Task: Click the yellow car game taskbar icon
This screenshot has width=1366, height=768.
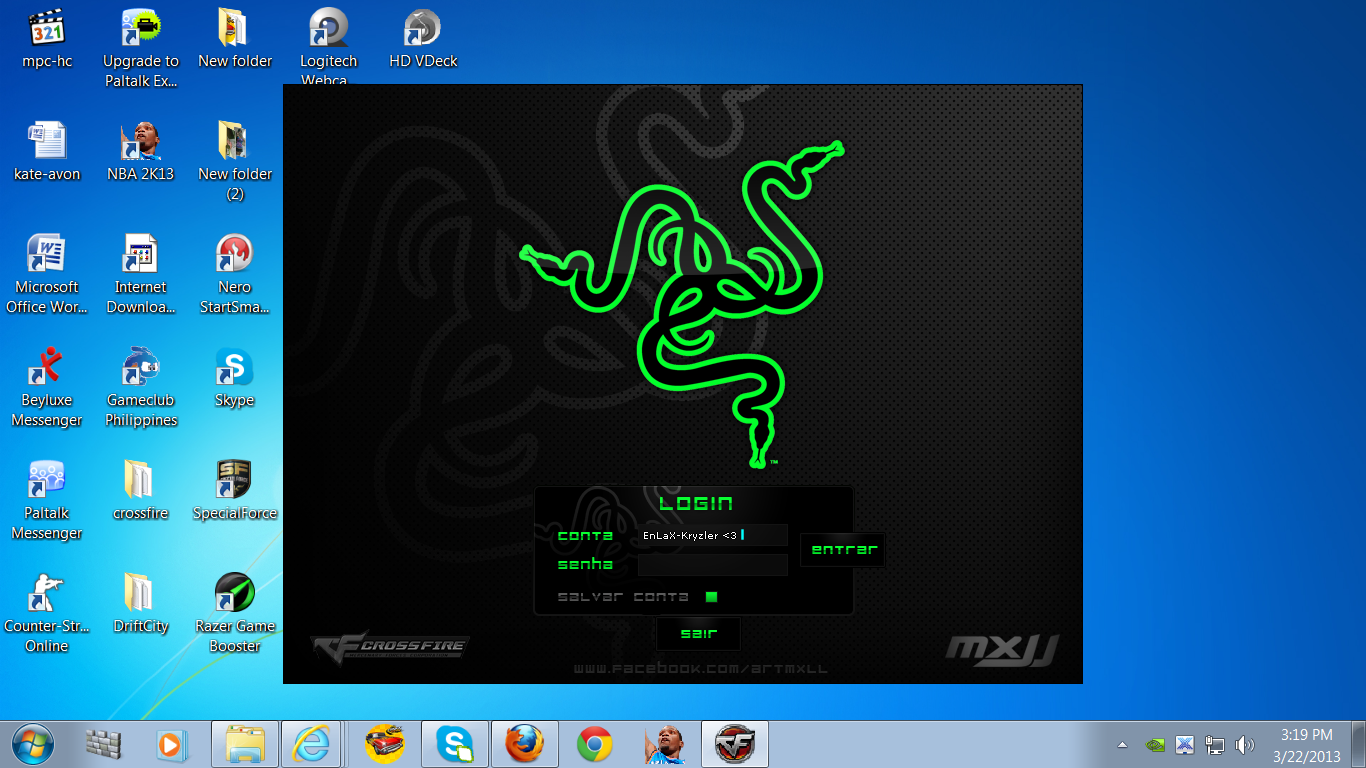Action: [385, 745]
